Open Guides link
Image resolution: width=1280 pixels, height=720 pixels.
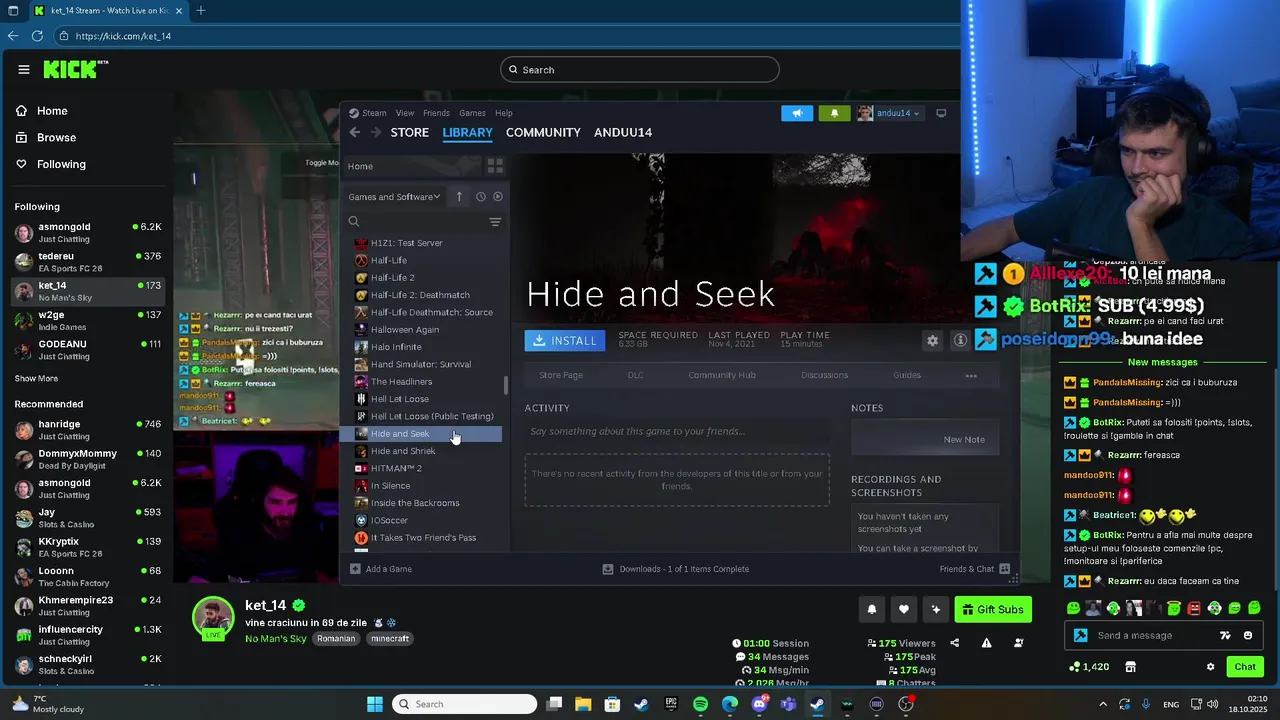(x=907, y=375)
